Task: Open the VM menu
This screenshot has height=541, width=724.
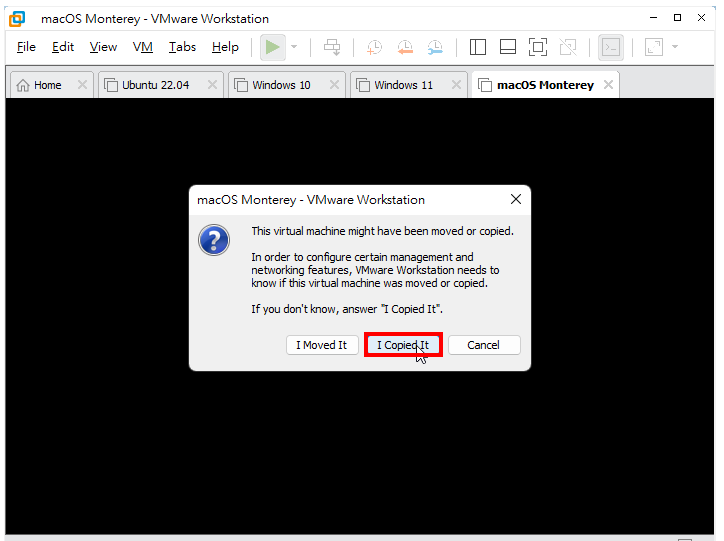Action: tap(143, 47)
